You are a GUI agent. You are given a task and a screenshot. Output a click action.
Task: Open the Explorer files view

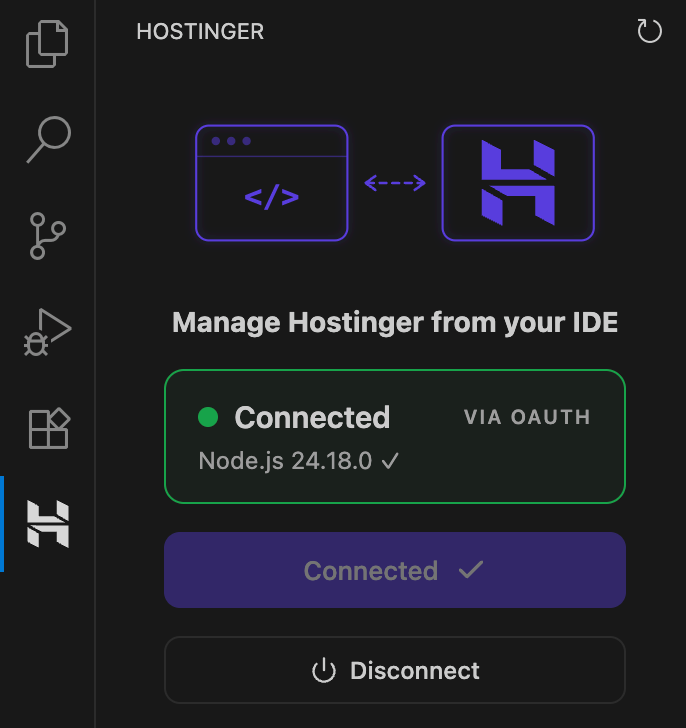[x=47, y=44]
